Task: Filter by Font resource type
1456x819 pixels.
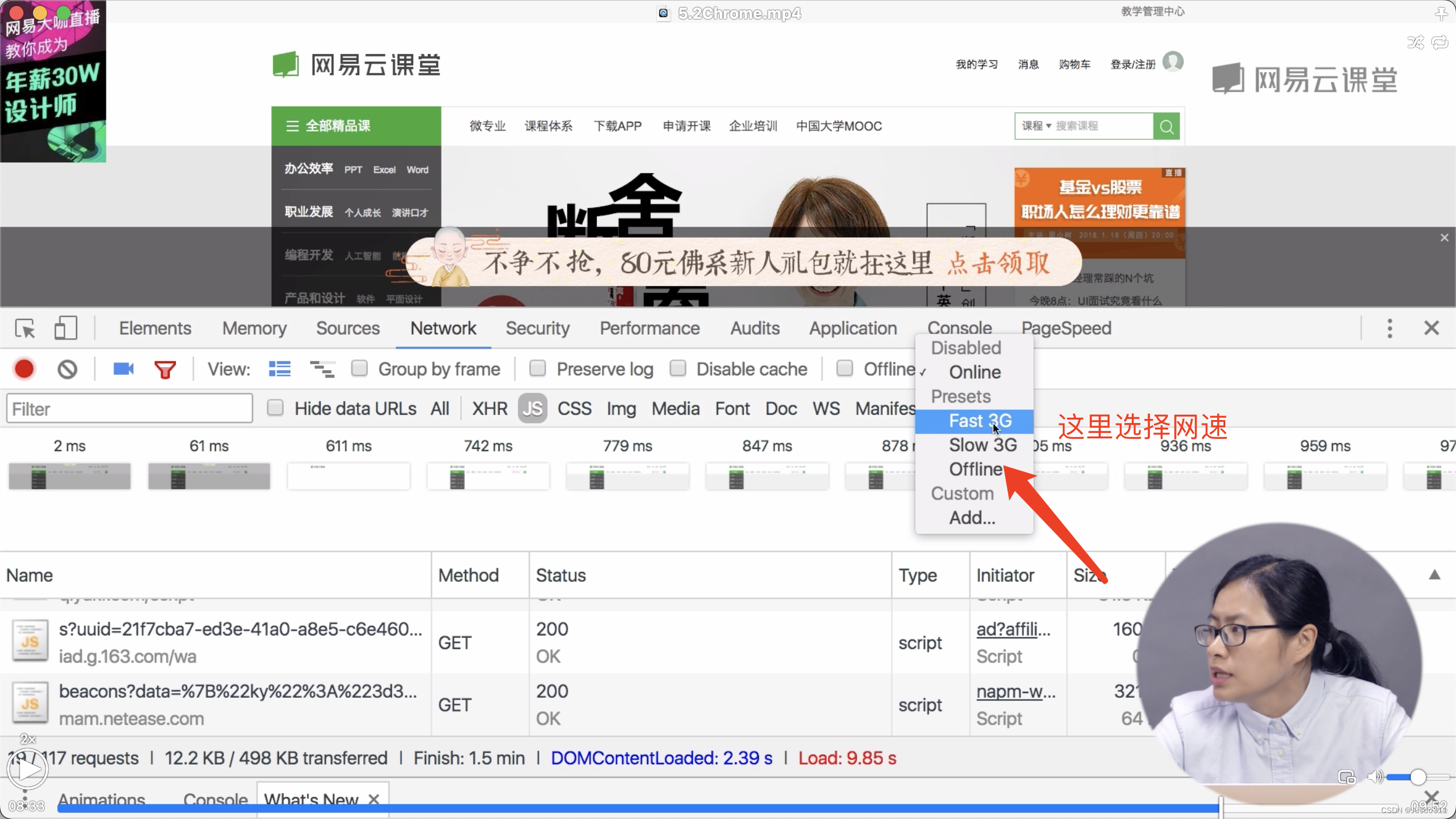Action: coord(732,408)
